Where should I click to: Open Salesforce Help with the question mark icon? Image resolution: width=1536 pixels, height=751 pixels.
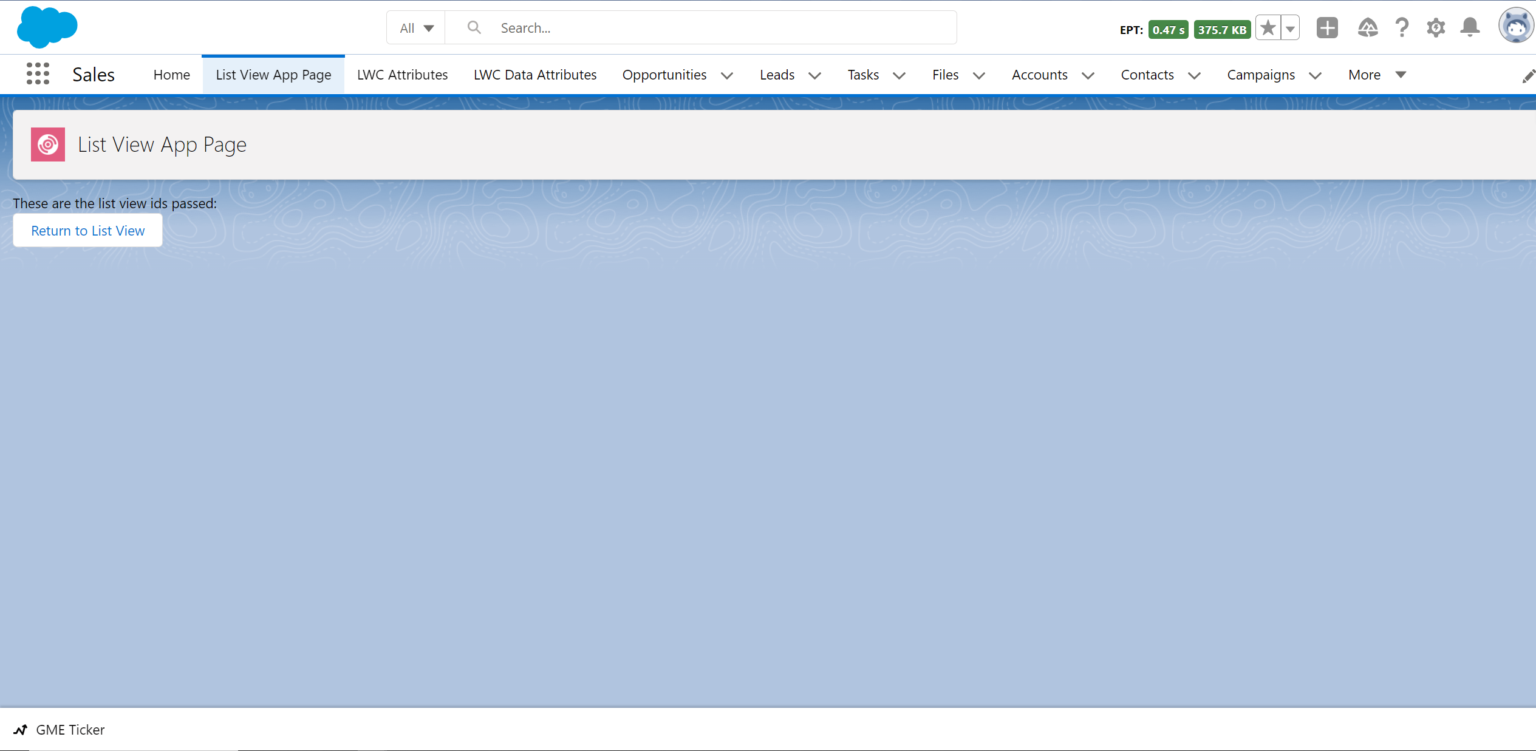tap(1401, 27)
